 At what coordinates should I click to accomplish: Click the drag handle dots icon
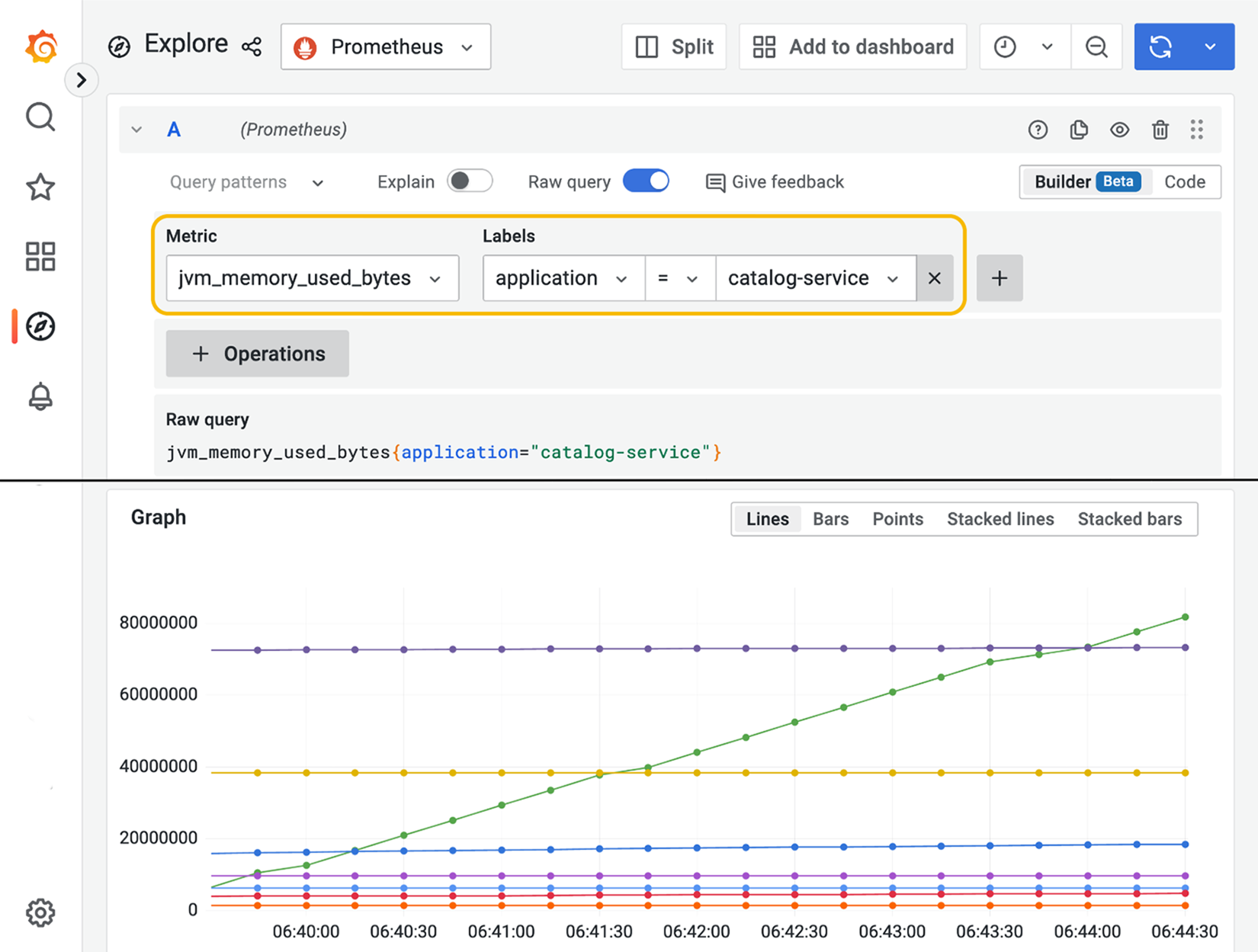(1197, 130)
